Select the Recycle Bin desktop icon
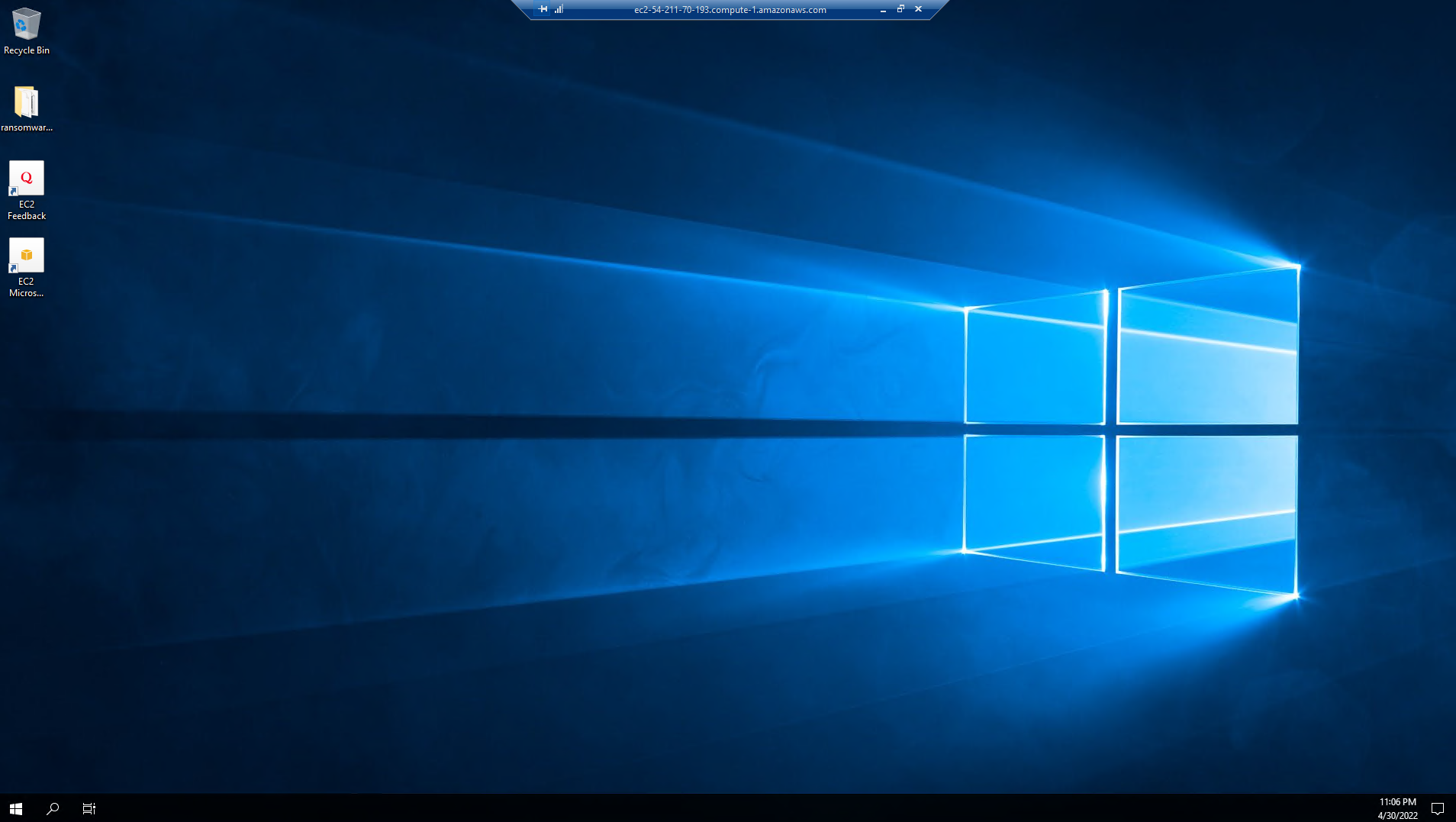This screenshot has width=1456, height=822. (26, 24)
